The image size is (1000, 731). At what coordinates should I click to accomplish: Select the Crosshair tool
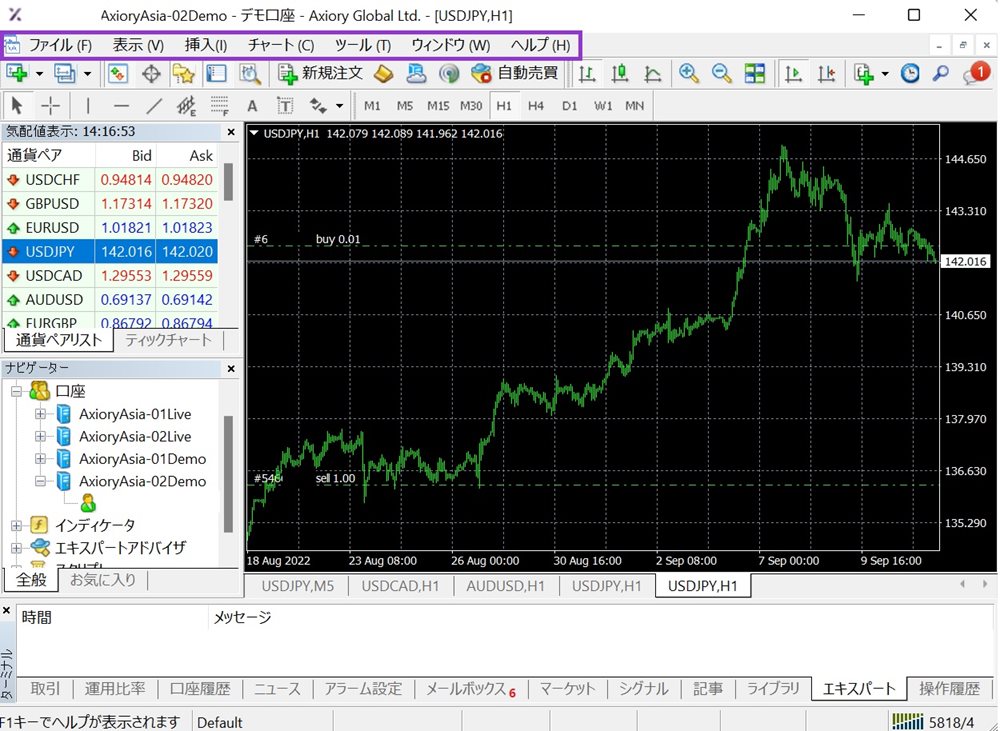point(50,105)
